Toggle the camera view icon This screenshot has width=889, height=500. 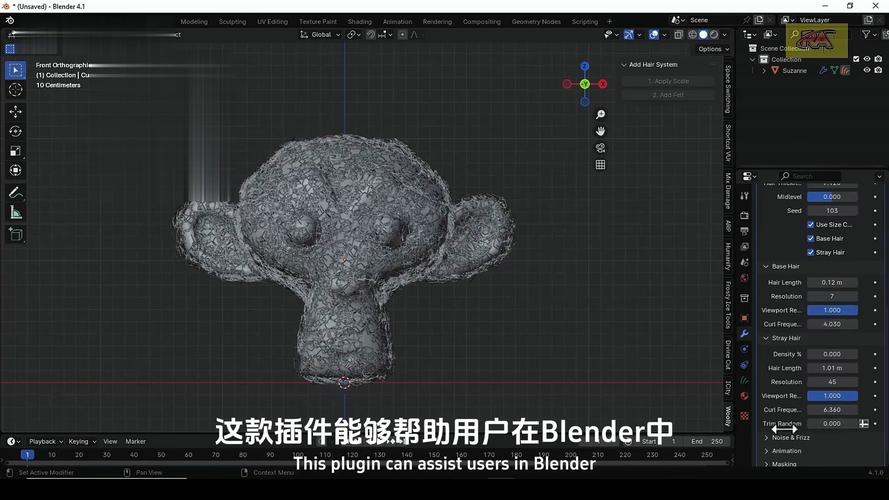(x=600, y=148)
